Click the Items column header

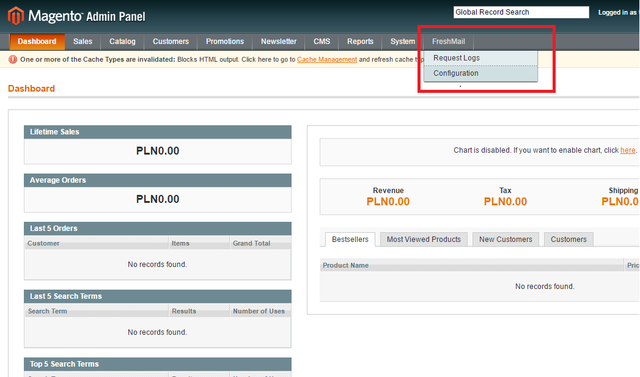pyautogui.click(x=199, y=243)
